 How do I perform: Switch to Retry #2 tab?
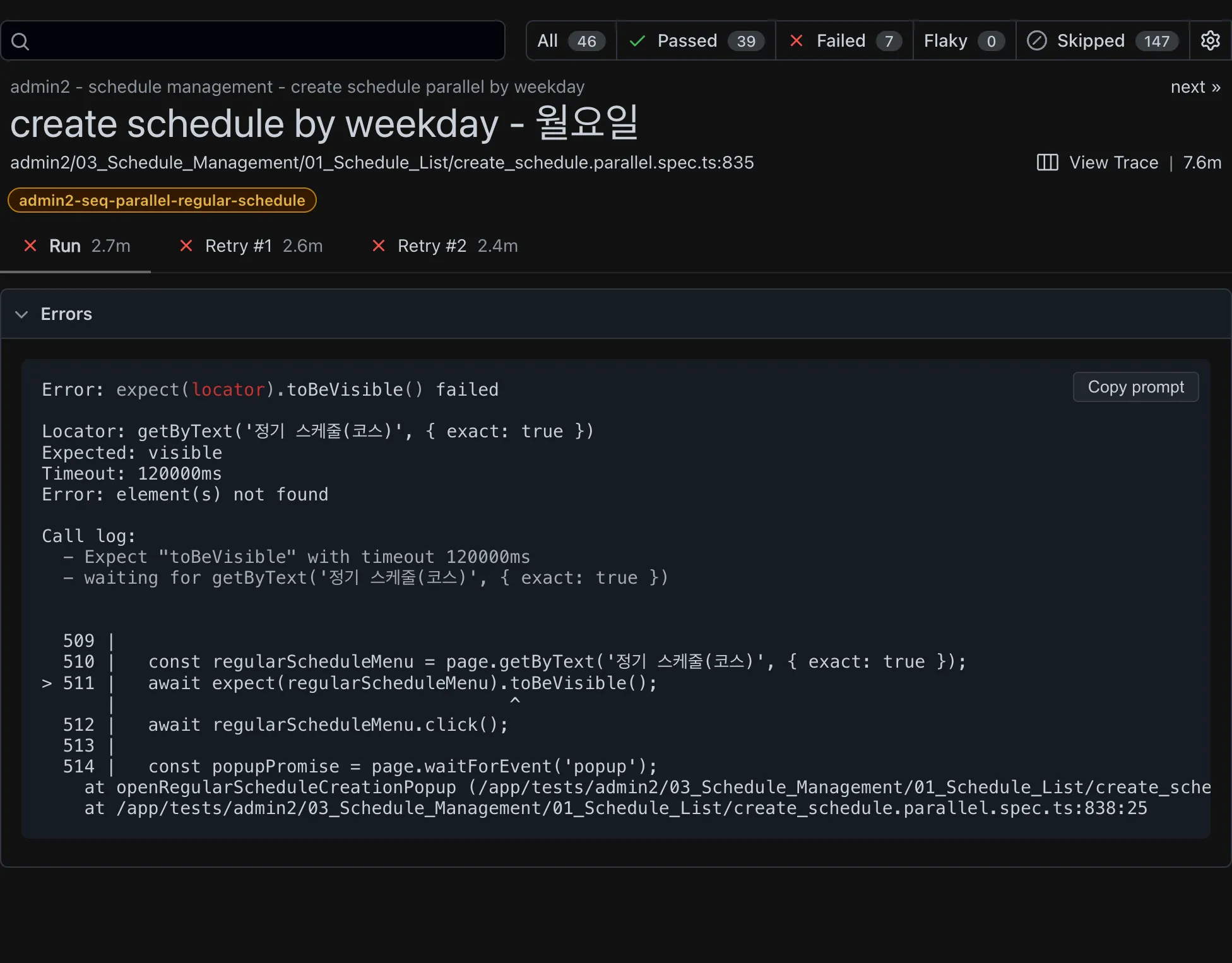pos(444,246)
